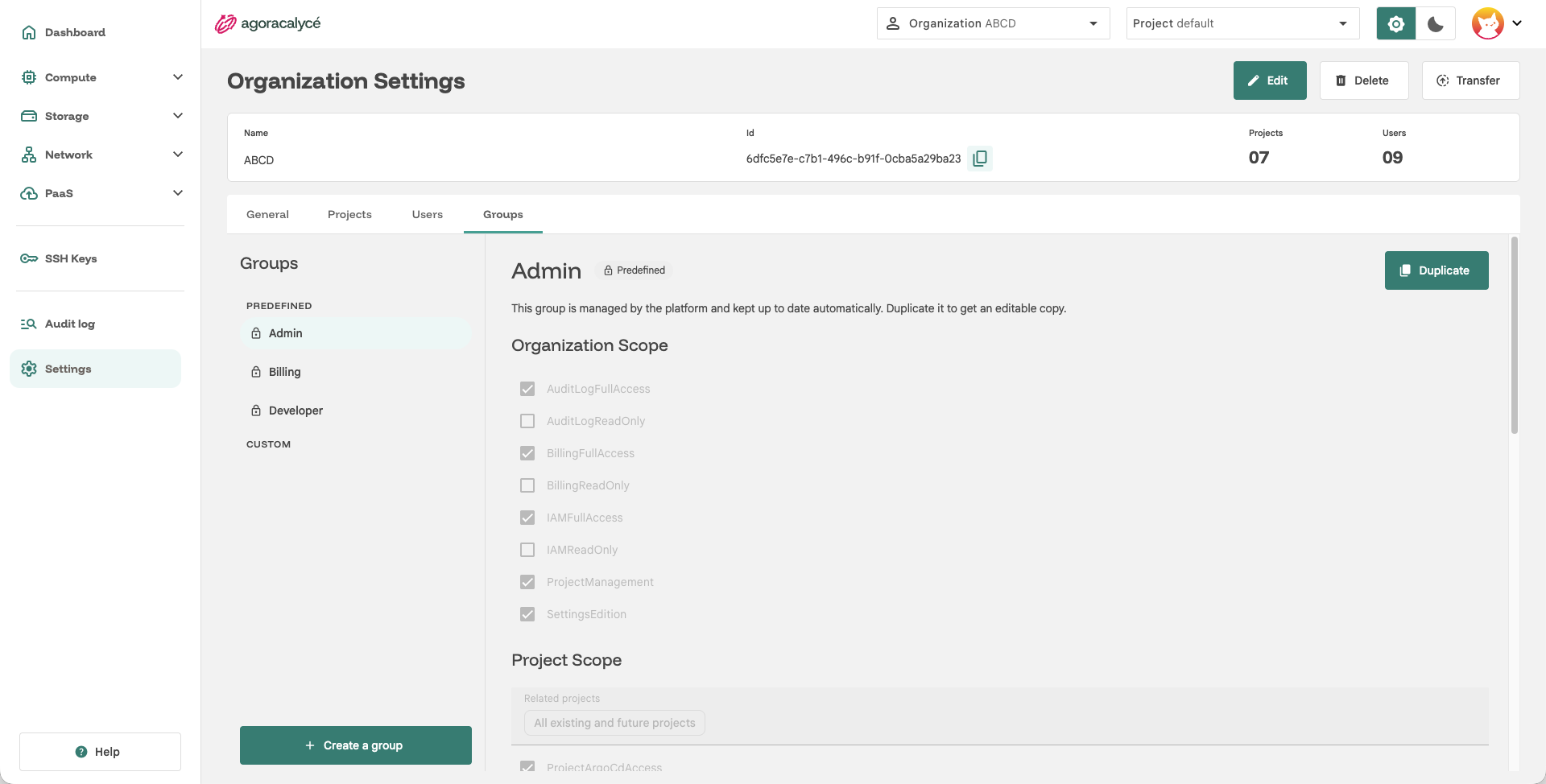The height and width of the screenshot is (784, 1546).
Task: Click Create a group button
Action: click(356, 745)
